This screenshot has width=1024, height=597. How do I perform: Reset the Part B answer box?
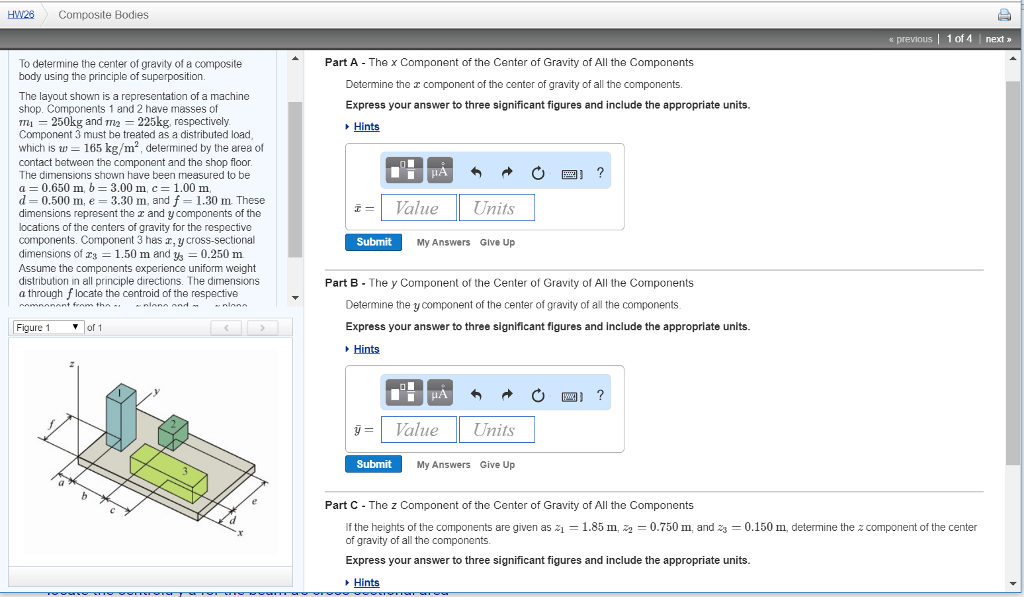click(x=537, y=395)
